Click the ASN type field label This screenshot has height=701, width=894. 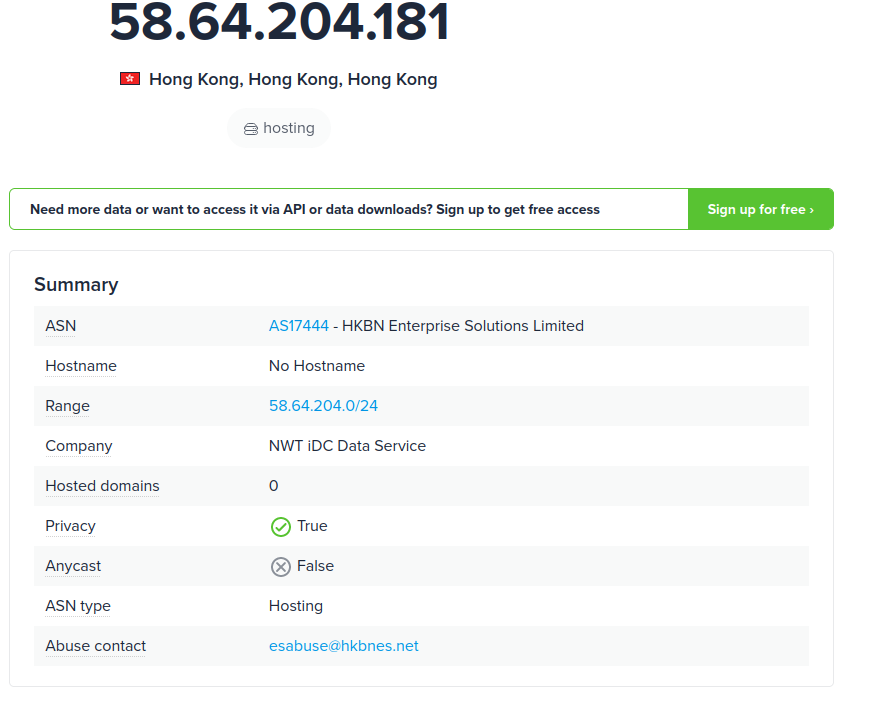tap(78, 606)
